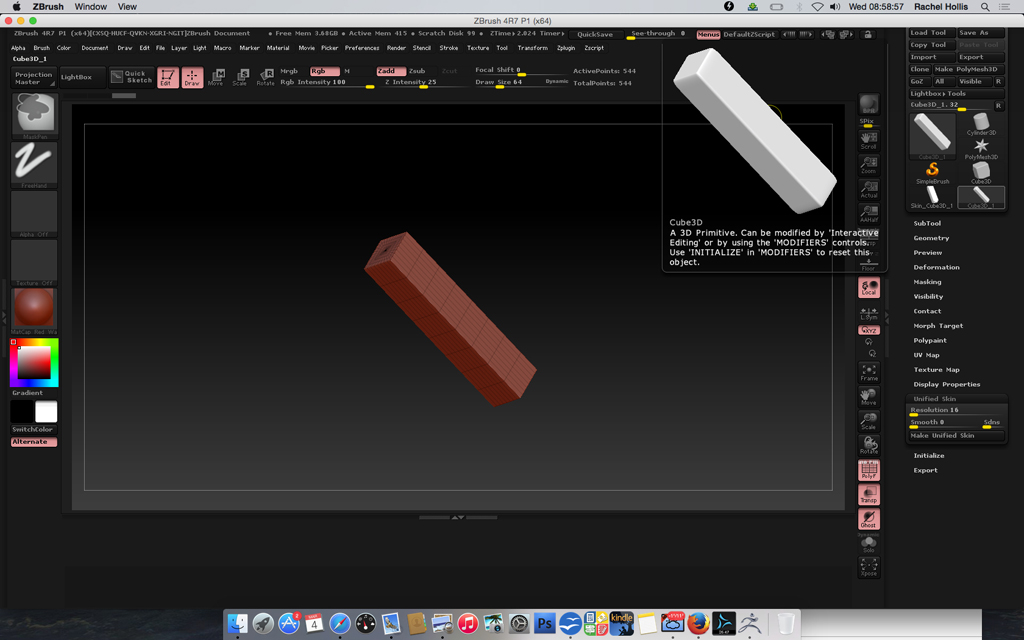Click Make PolyMesh3D button
The width and height of the screenshot is (1024, 640).
(968, 69)
